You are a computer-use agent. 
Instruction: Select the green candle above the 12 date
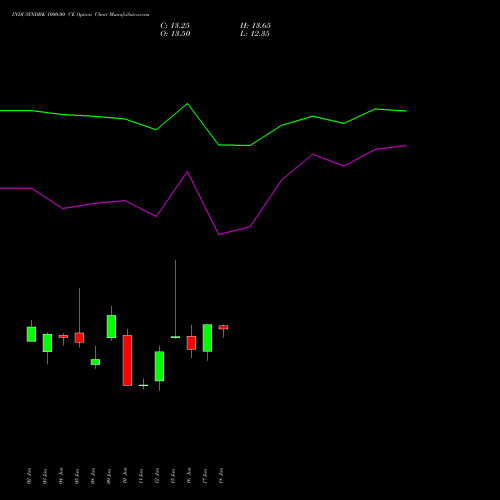[159, 366]
